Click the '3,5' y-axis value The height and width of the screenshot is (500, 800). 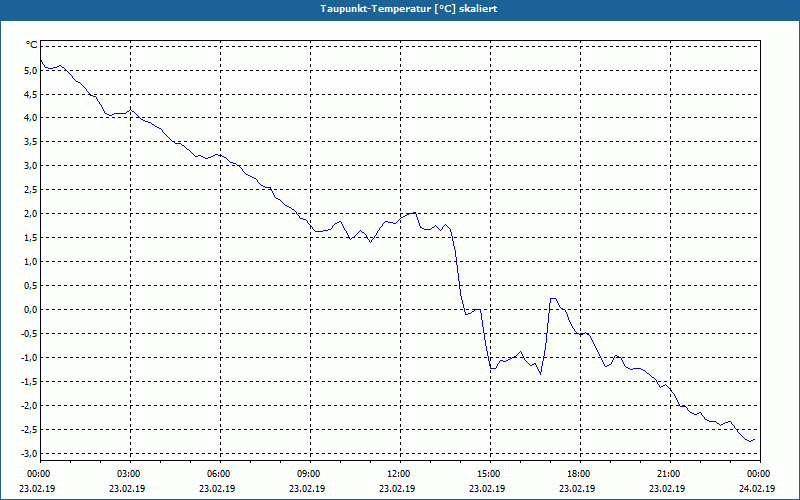(x=31, y=142)
